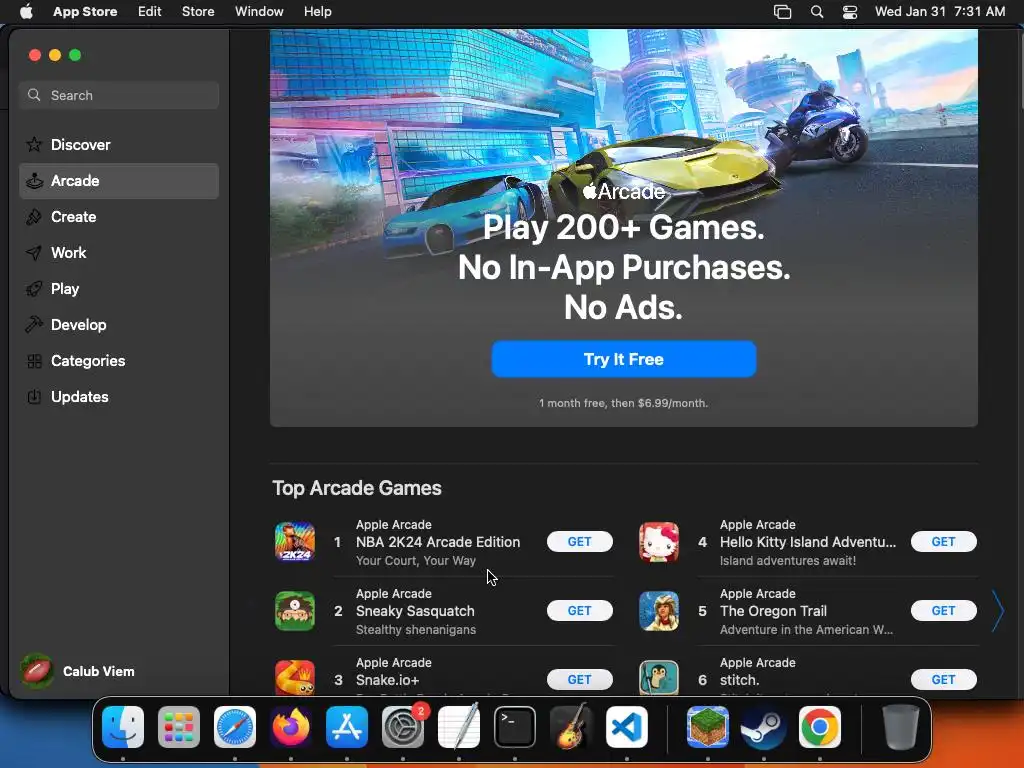Open TextEdit from the Dock
Viewport: 1024px width, 768px height.
(x=458, y=727)
